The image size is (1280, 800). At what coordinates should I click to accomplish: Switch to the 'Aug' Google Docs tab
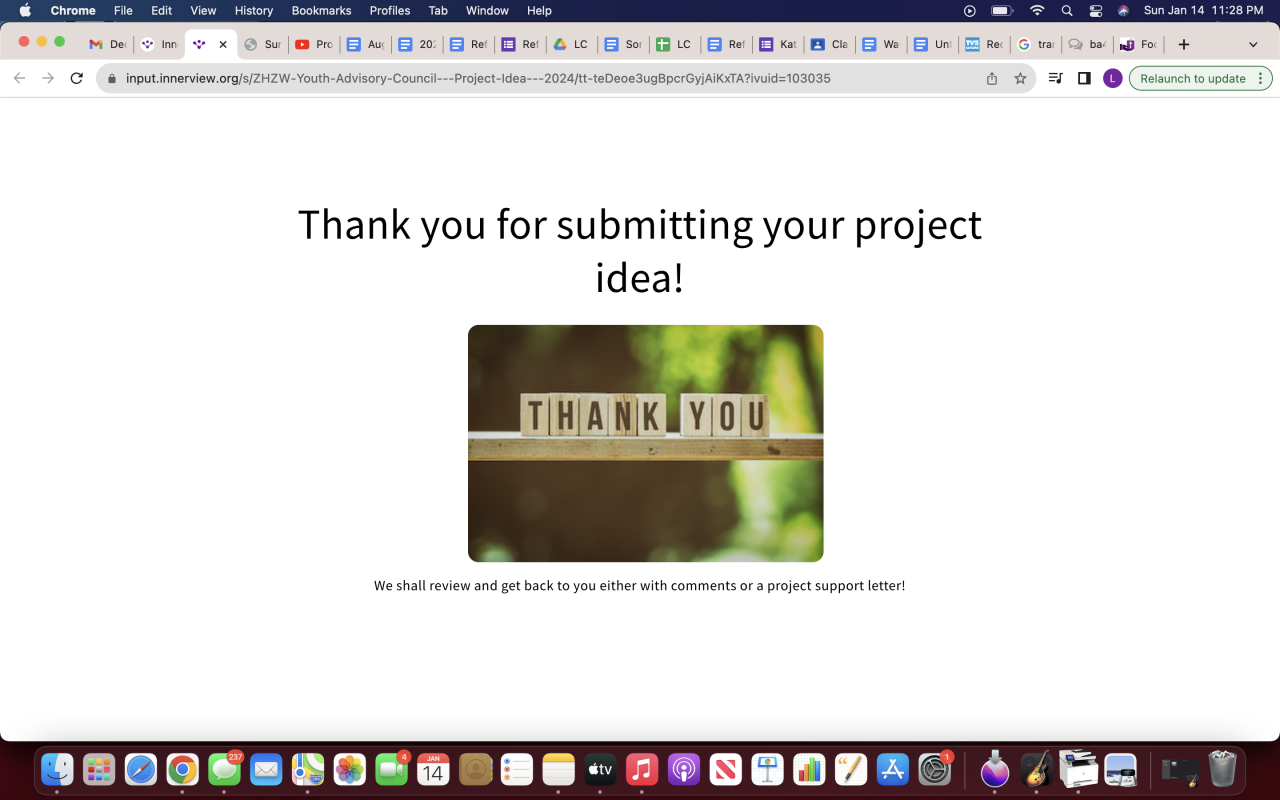coord(364,44)
